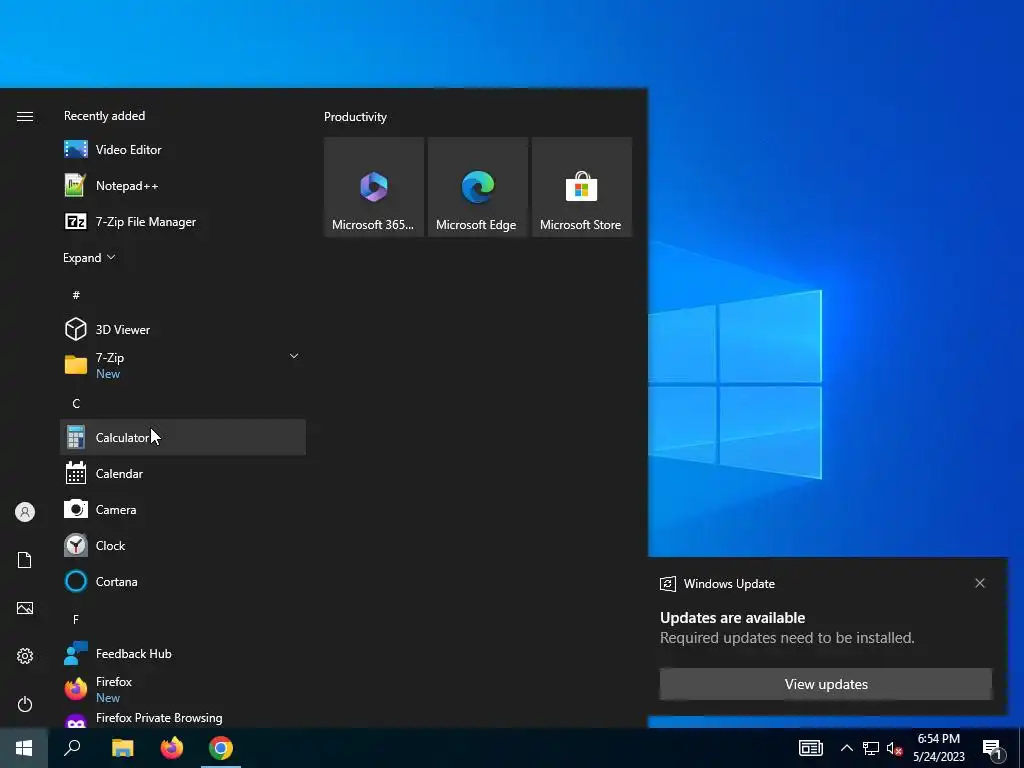Launch Firefox from the app list
This screenshot has height=768, width=1024.
pyautogui.click(x=183, y=689)
